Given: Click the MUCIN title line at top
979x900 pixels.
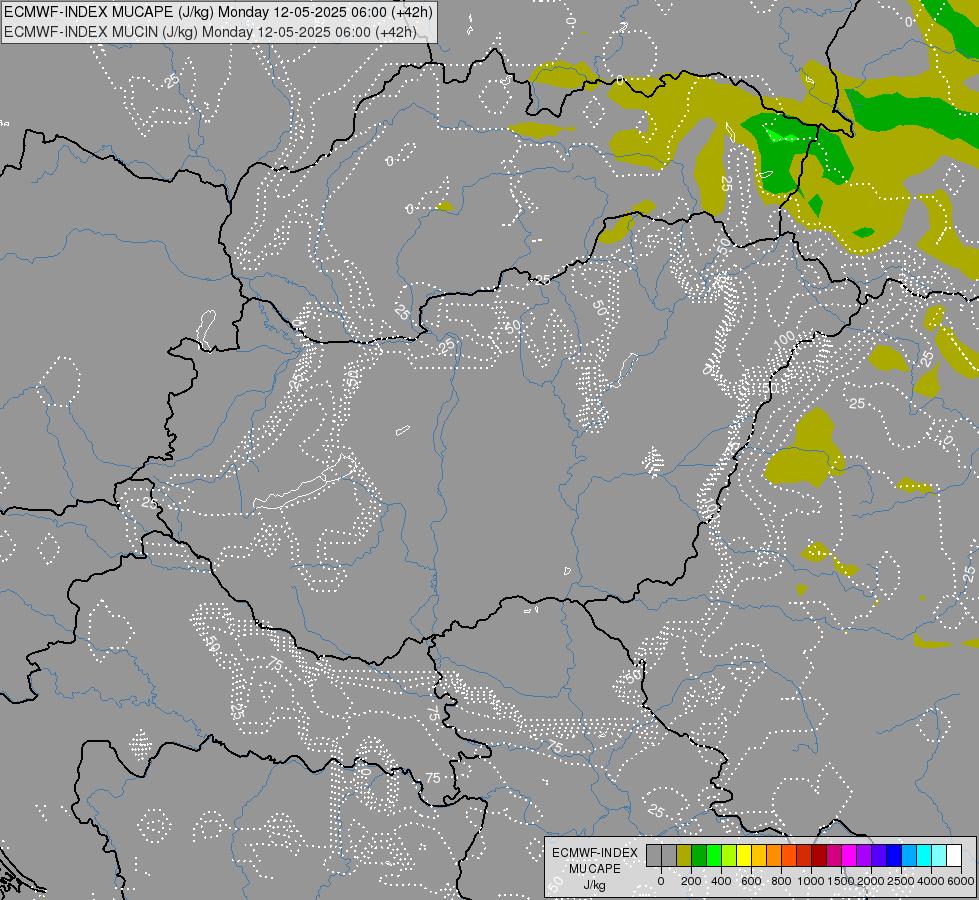Looking at the screenshot, I should pyautogui.click(x=210, y=32).
